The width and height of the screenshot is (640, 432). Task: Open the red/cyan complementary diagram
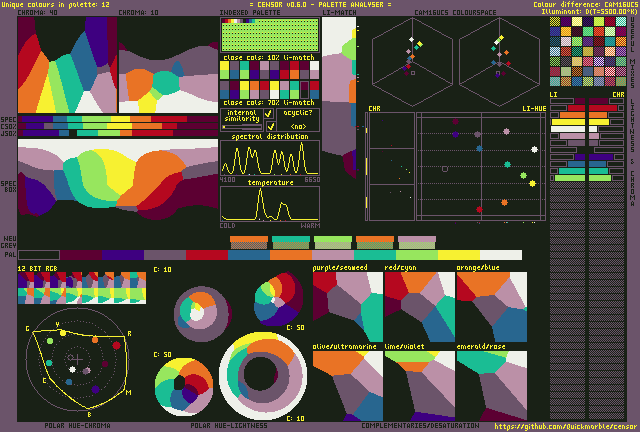coord(420,307)
